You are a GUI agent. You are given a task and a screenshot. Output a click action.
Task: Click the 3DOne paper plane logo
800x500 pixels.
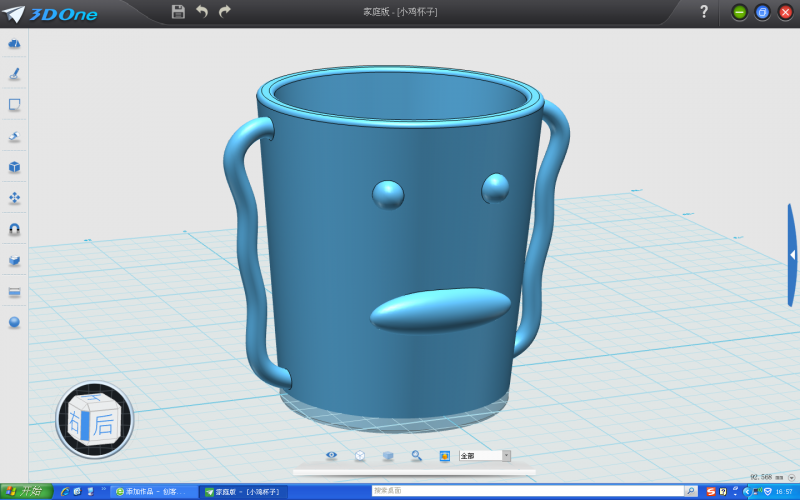[14, 13]
